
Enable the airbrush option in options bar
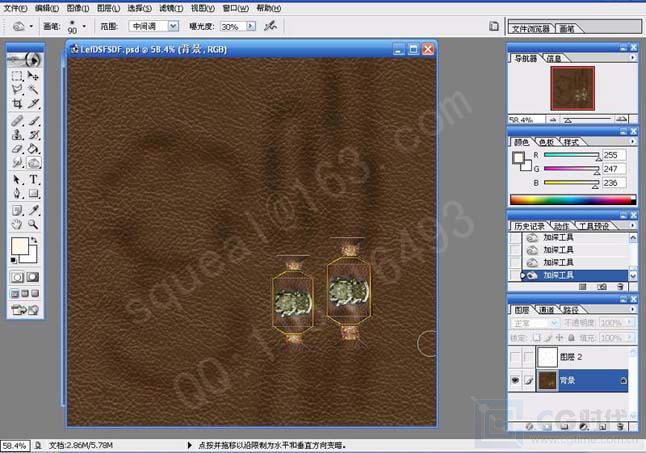click(x=271, y=26)
